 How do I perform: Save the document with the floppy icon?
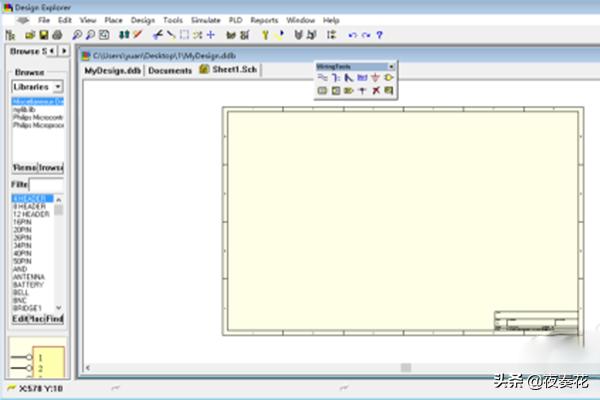pos(44,35)
